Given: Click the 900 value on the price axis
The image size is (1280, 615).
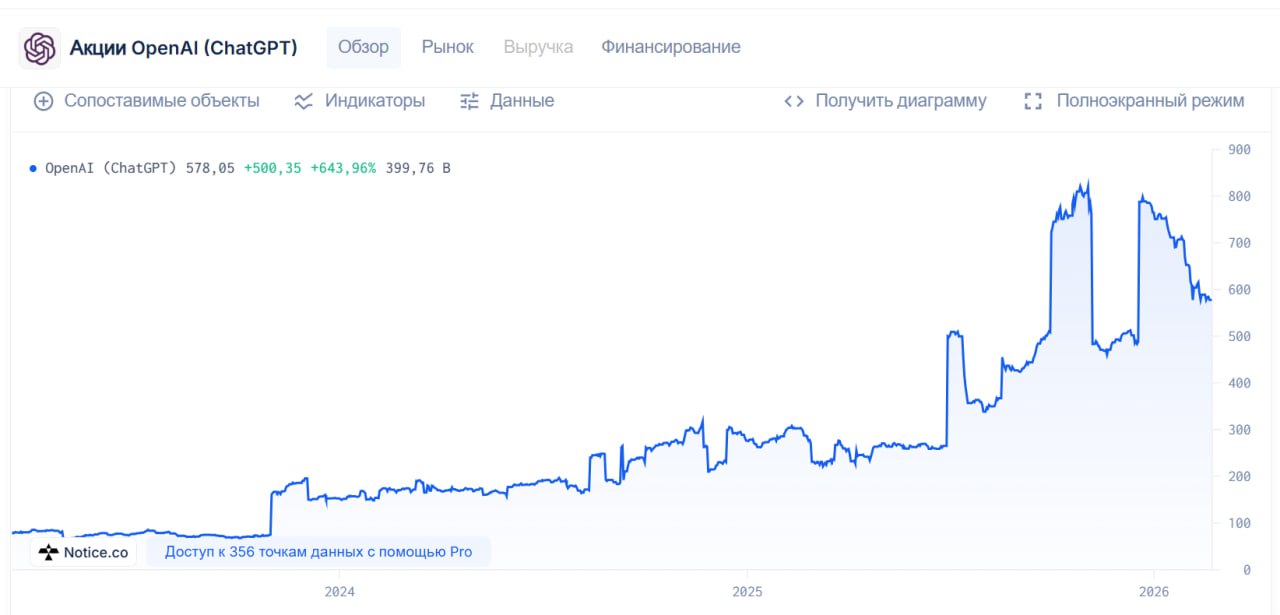Looking at the screenshot, I should 1239,150.
